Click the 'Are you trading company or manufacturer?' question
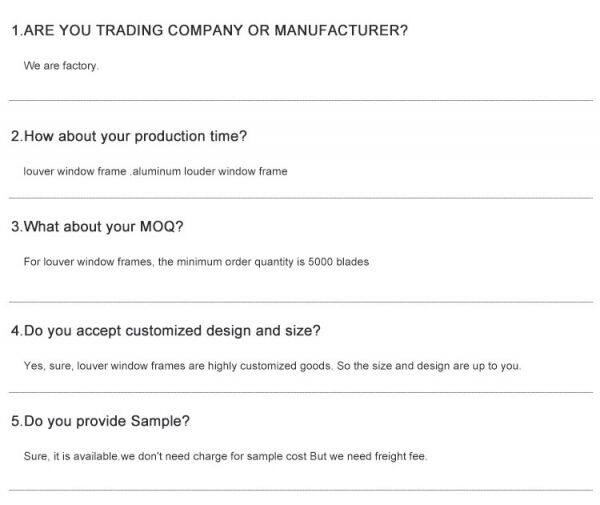600x505 pixels. coord(209,31)
